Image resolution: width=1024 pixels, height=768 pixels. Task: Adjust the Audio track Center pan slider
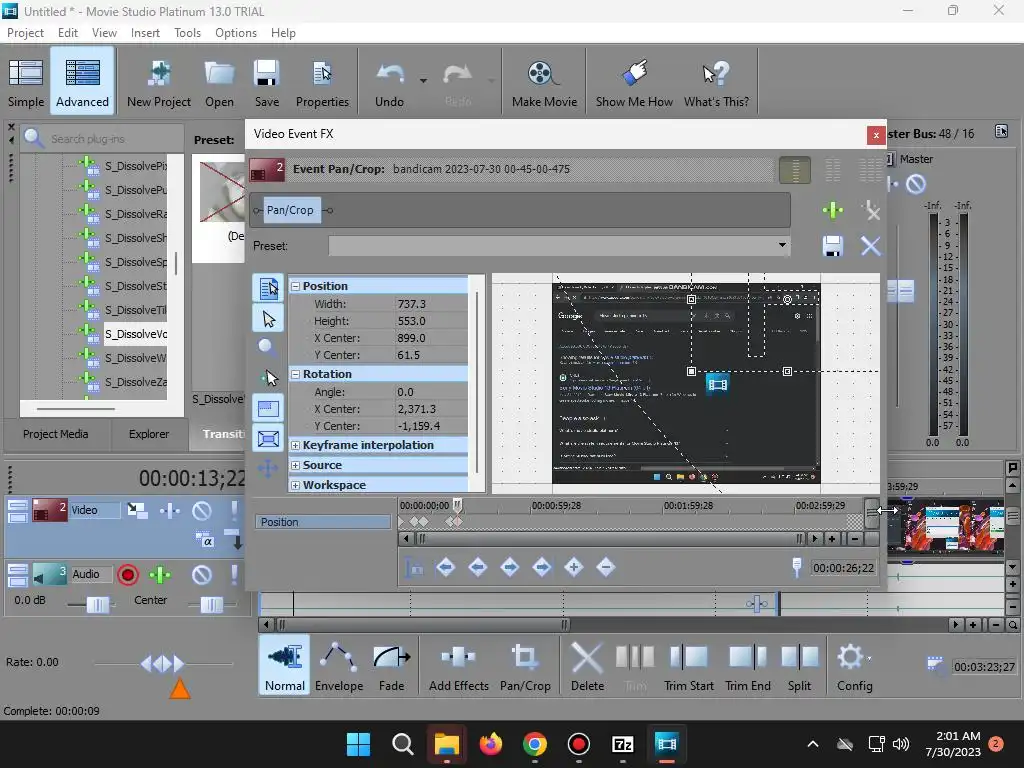point(212,605)
